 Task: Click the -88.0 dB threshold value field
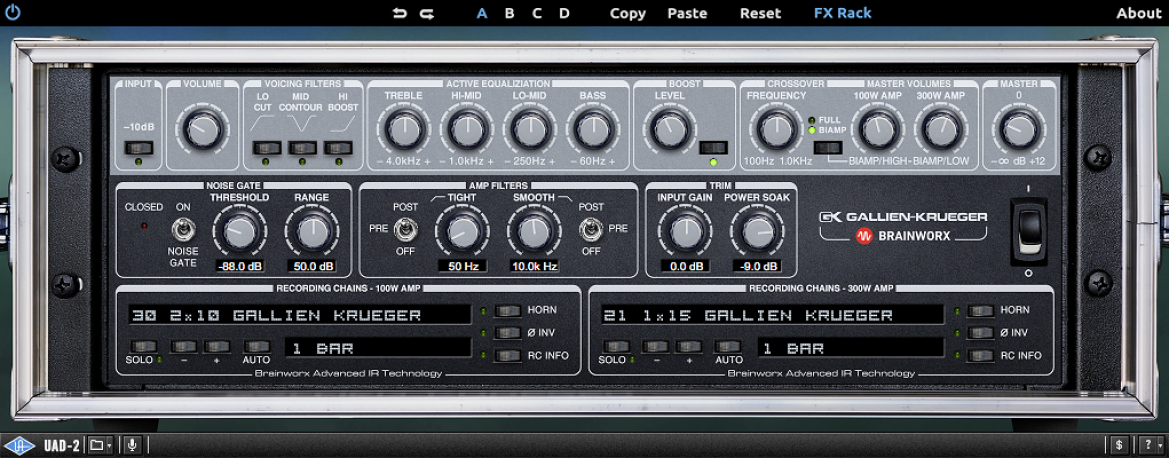(239, 266)
